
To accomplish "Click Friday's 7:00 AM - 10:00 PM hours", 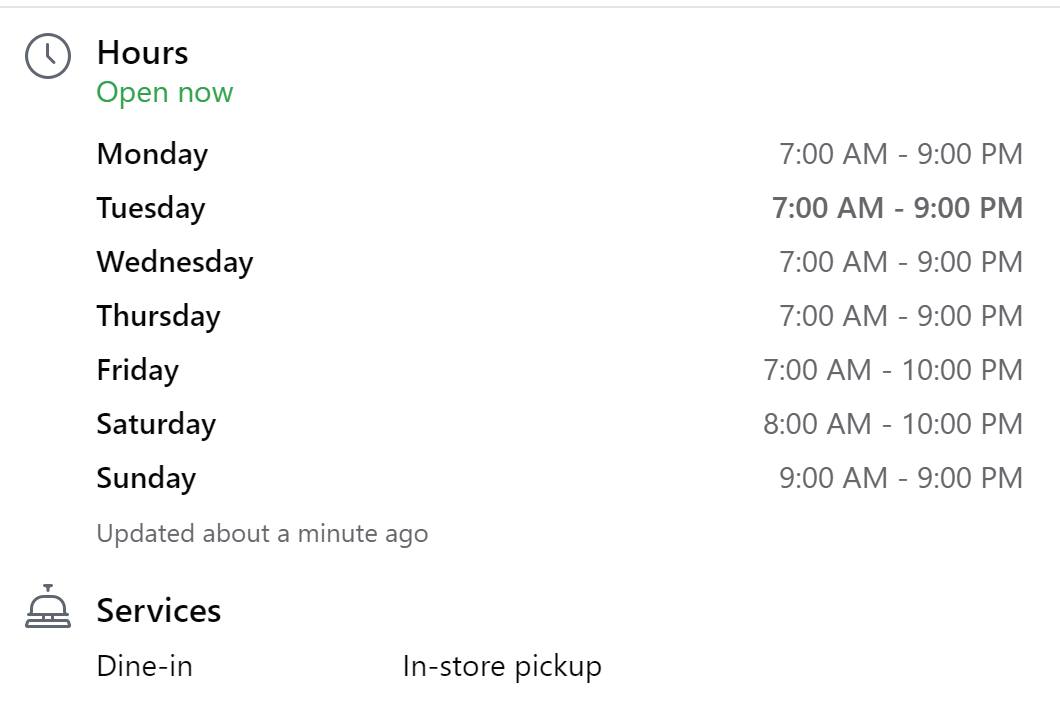I will 892,370.
